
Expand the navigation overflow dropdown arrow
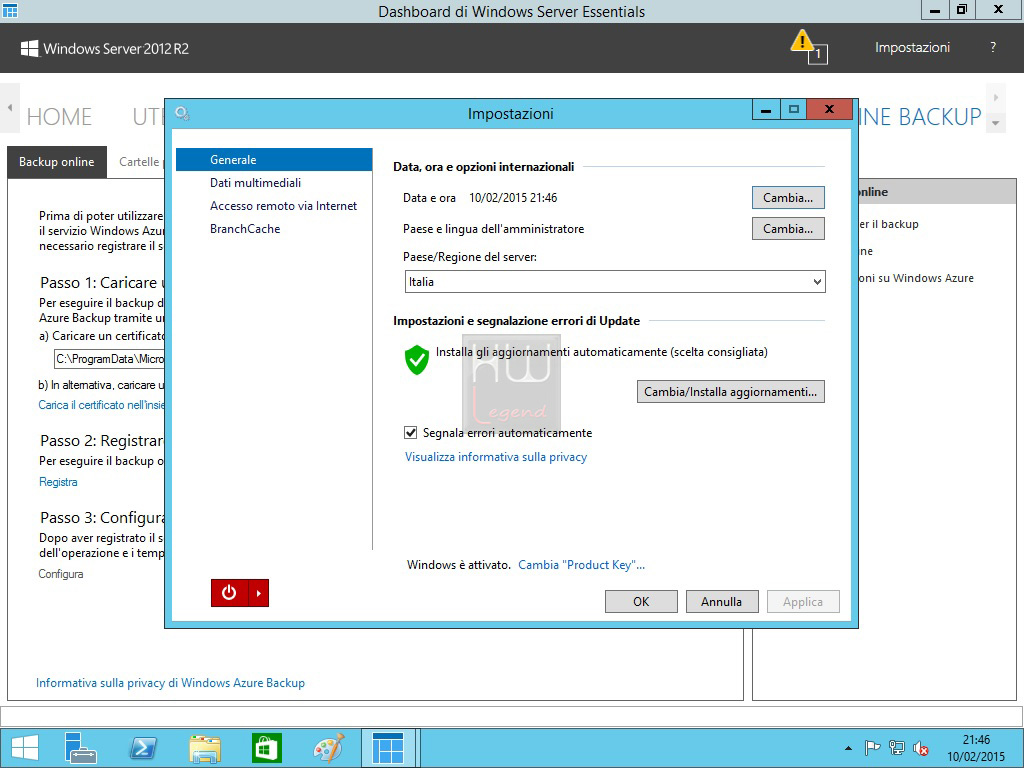coord(995,123)
